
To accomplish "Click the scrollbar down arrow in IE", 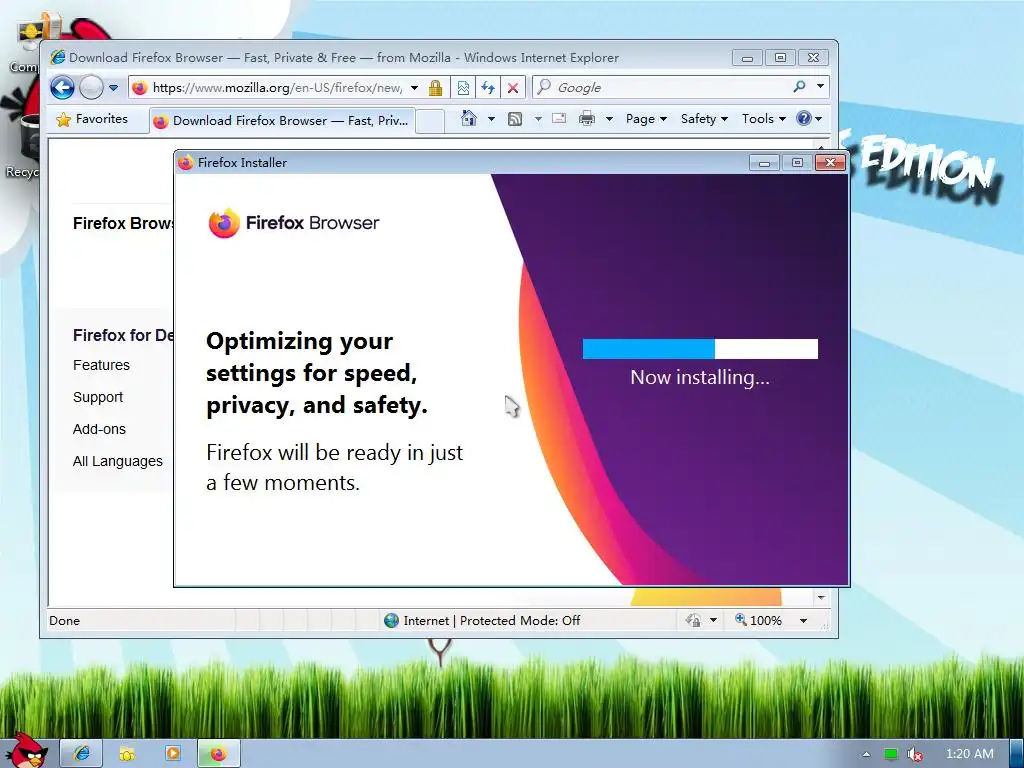I will [822, 597].
